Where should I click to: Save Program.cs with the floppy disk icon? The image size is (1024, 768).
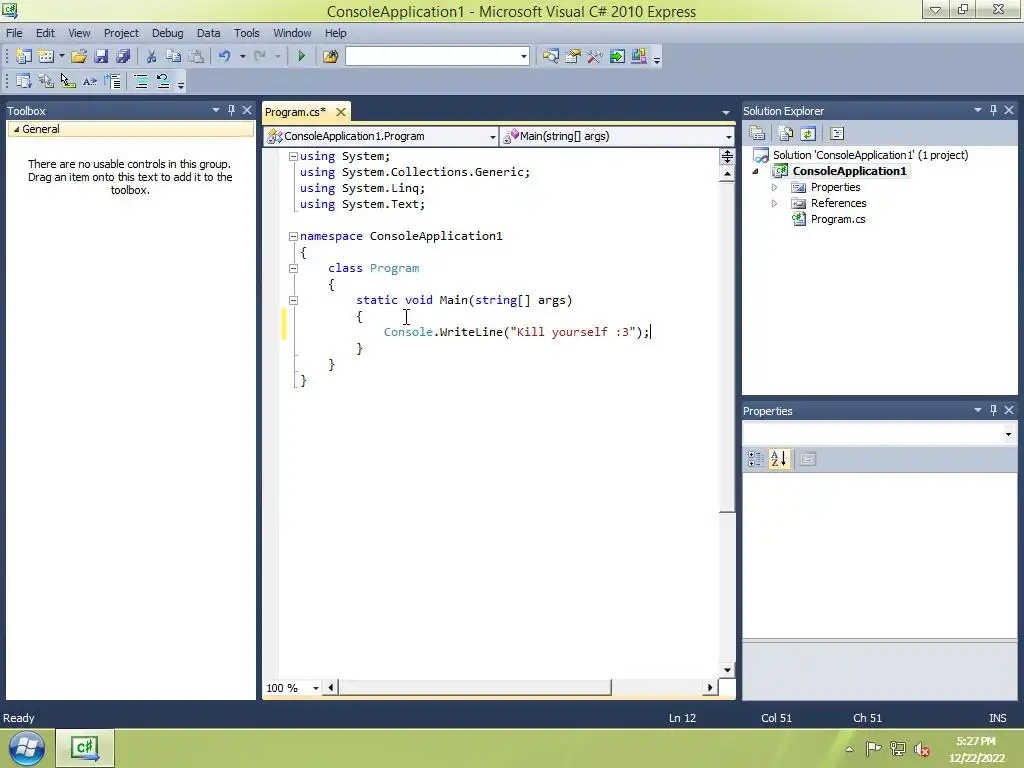[101, 57]
